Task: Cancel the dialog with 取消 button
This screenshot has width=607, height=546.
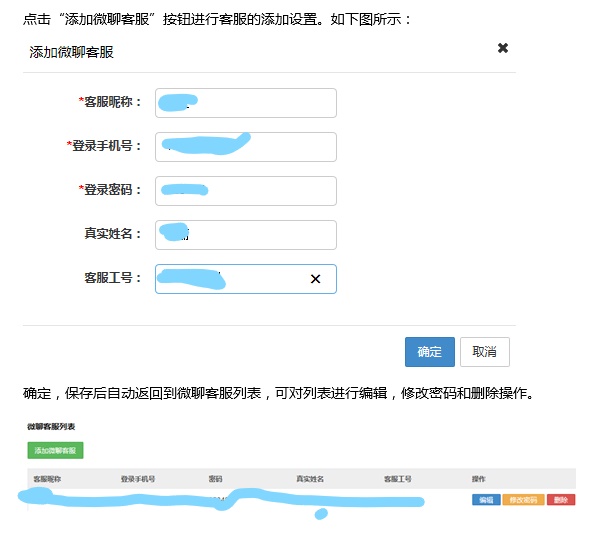Action: coord(485,352)
